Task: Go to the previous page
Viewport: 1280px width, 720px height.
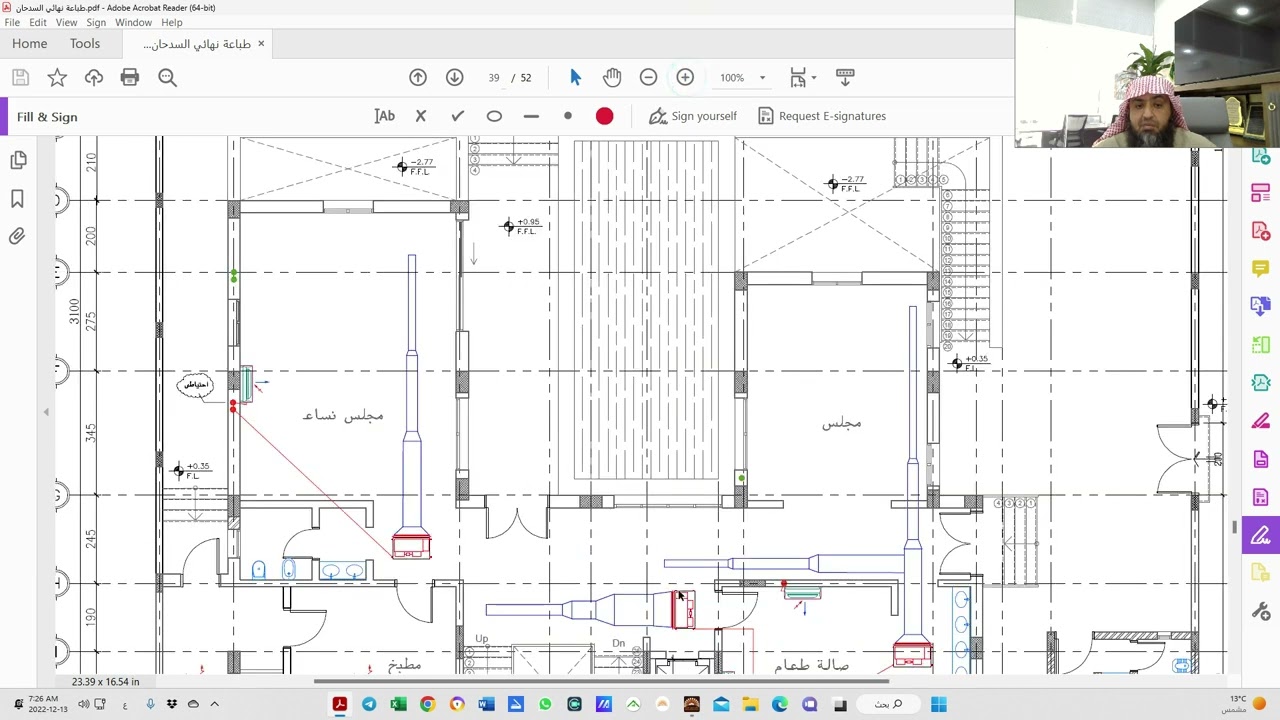Action: point(418,77)
